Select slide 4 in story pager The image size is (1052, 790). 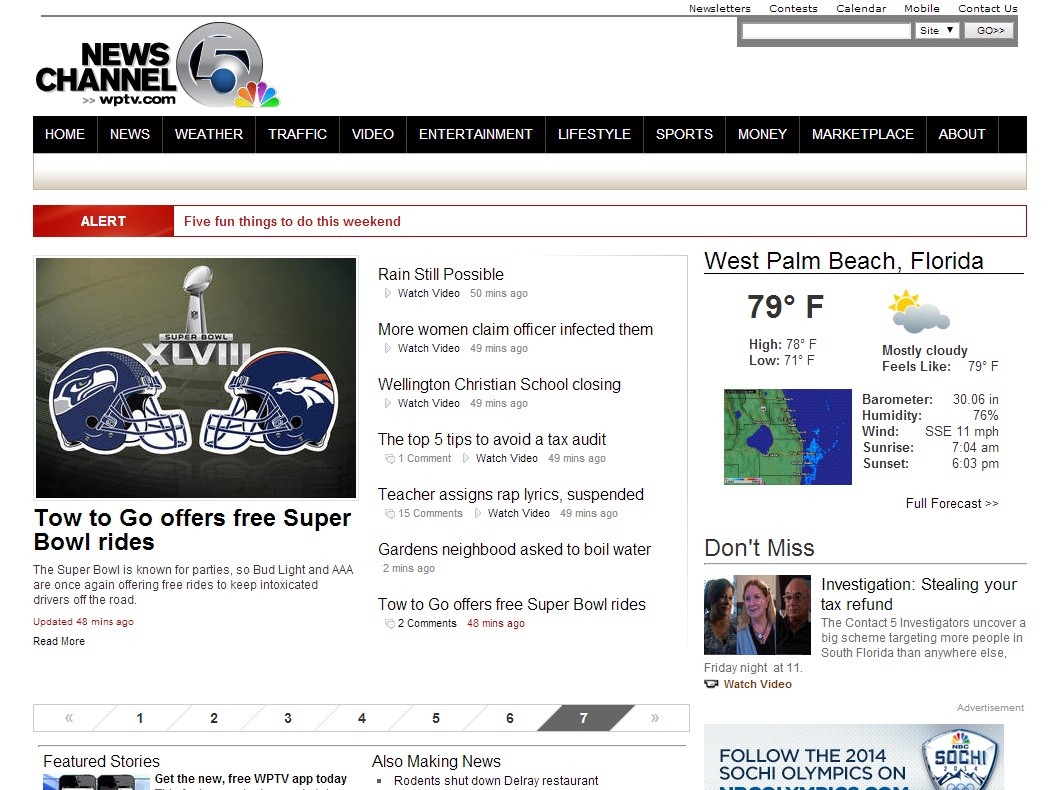point(362,718)
